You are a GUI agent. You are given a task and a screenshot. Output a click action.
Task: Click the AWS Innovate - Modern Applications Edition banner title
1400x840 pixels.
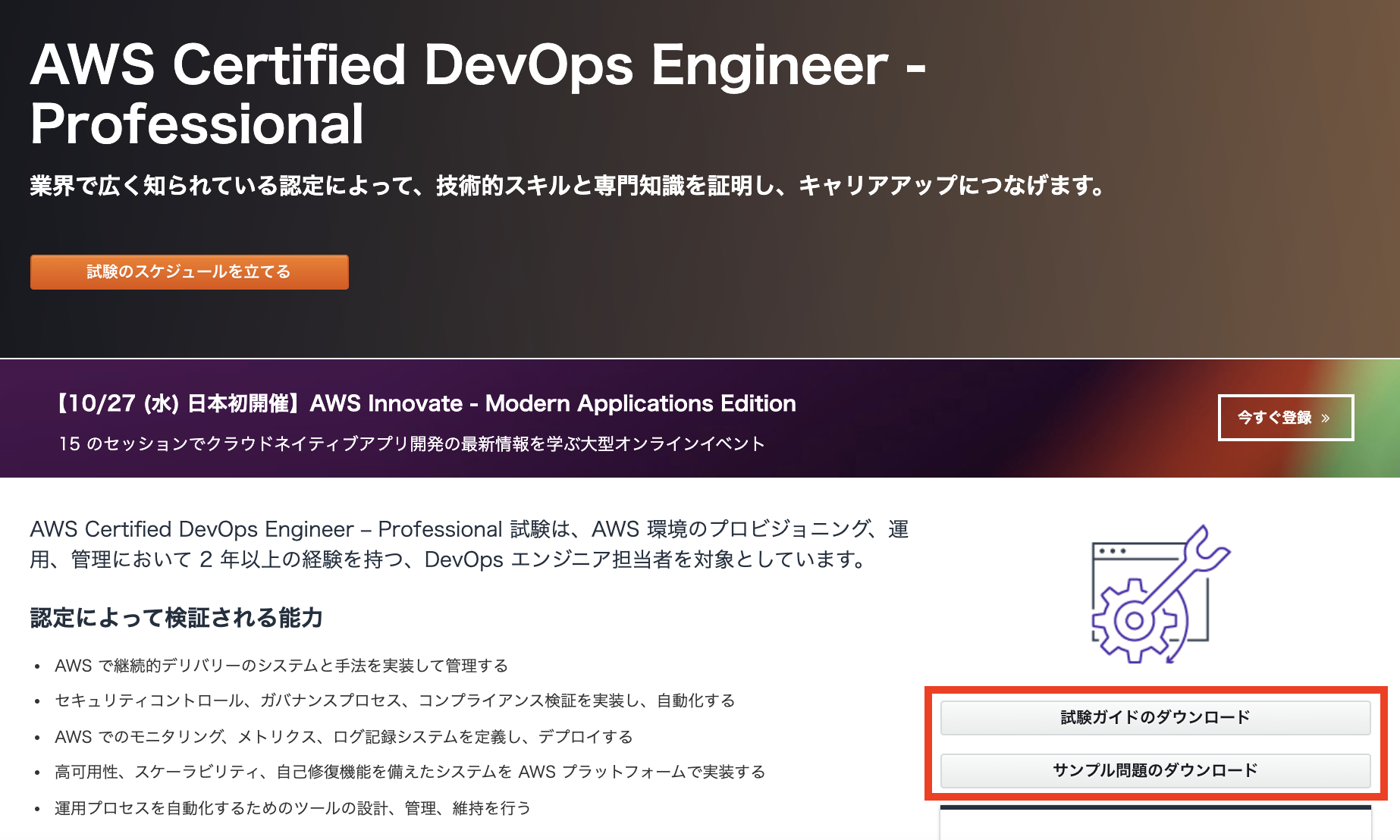[x=426, y=403]
